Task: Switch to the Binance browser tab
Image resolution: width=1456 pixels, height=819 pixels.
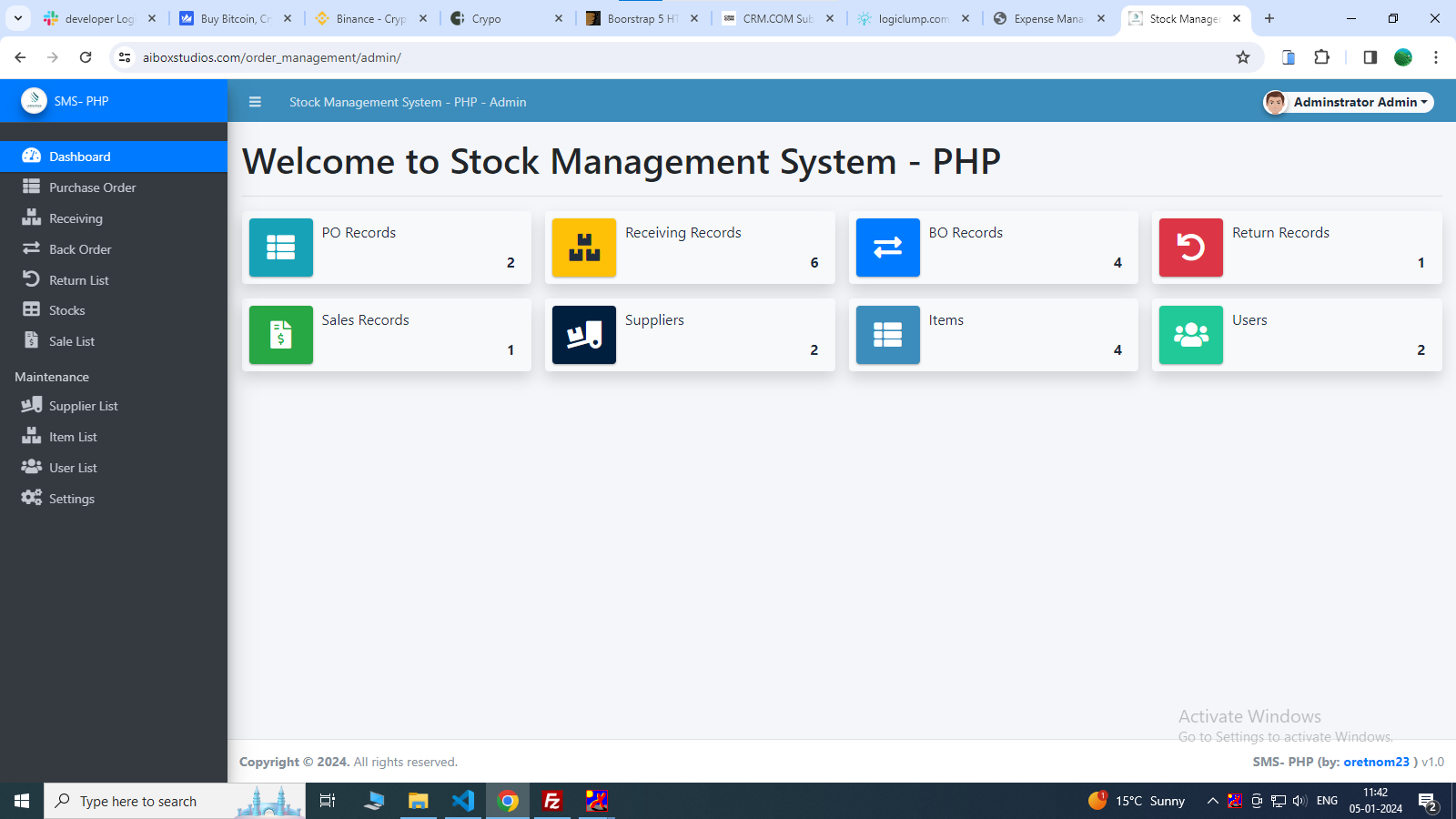Action: point(372,18)
